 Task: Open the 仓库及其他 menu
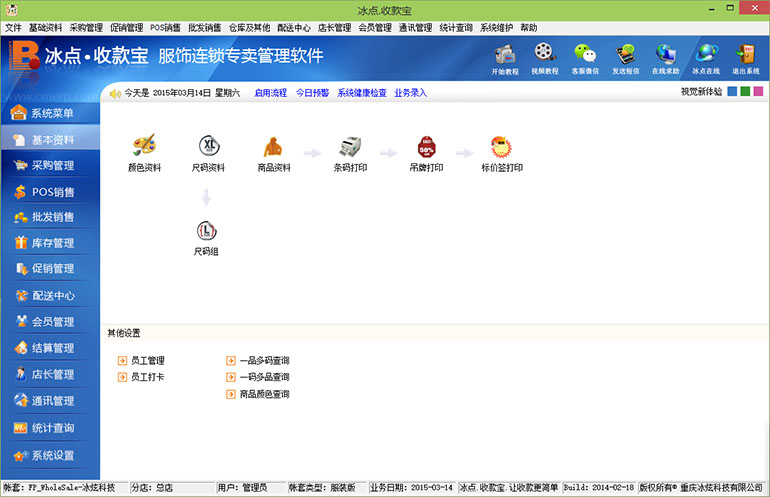click(249, 28)
